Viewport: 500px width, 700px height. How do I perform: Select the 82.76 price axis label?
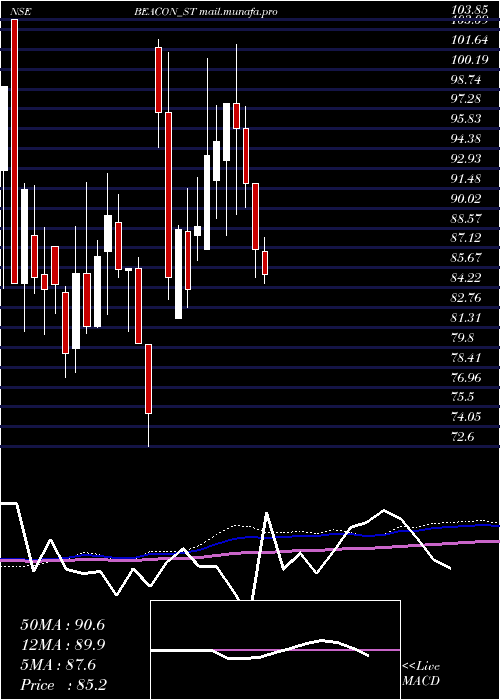tap(467, 297)
